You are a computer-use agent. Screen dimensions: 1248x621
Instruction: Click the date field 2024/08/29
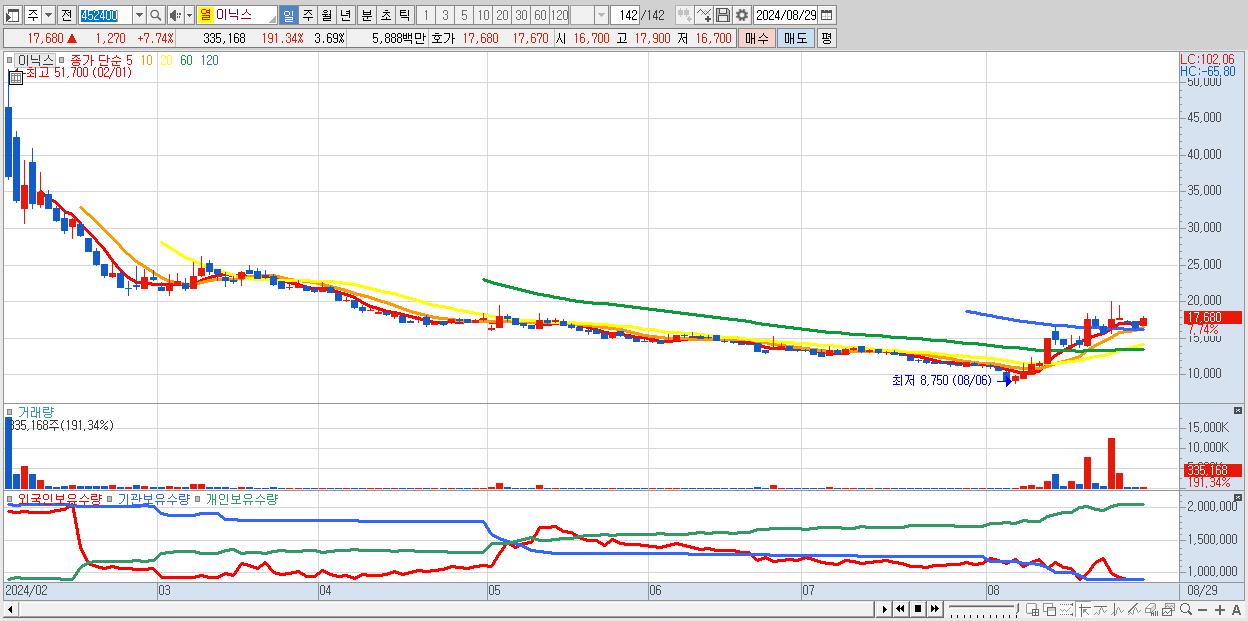tap(785, 15)
